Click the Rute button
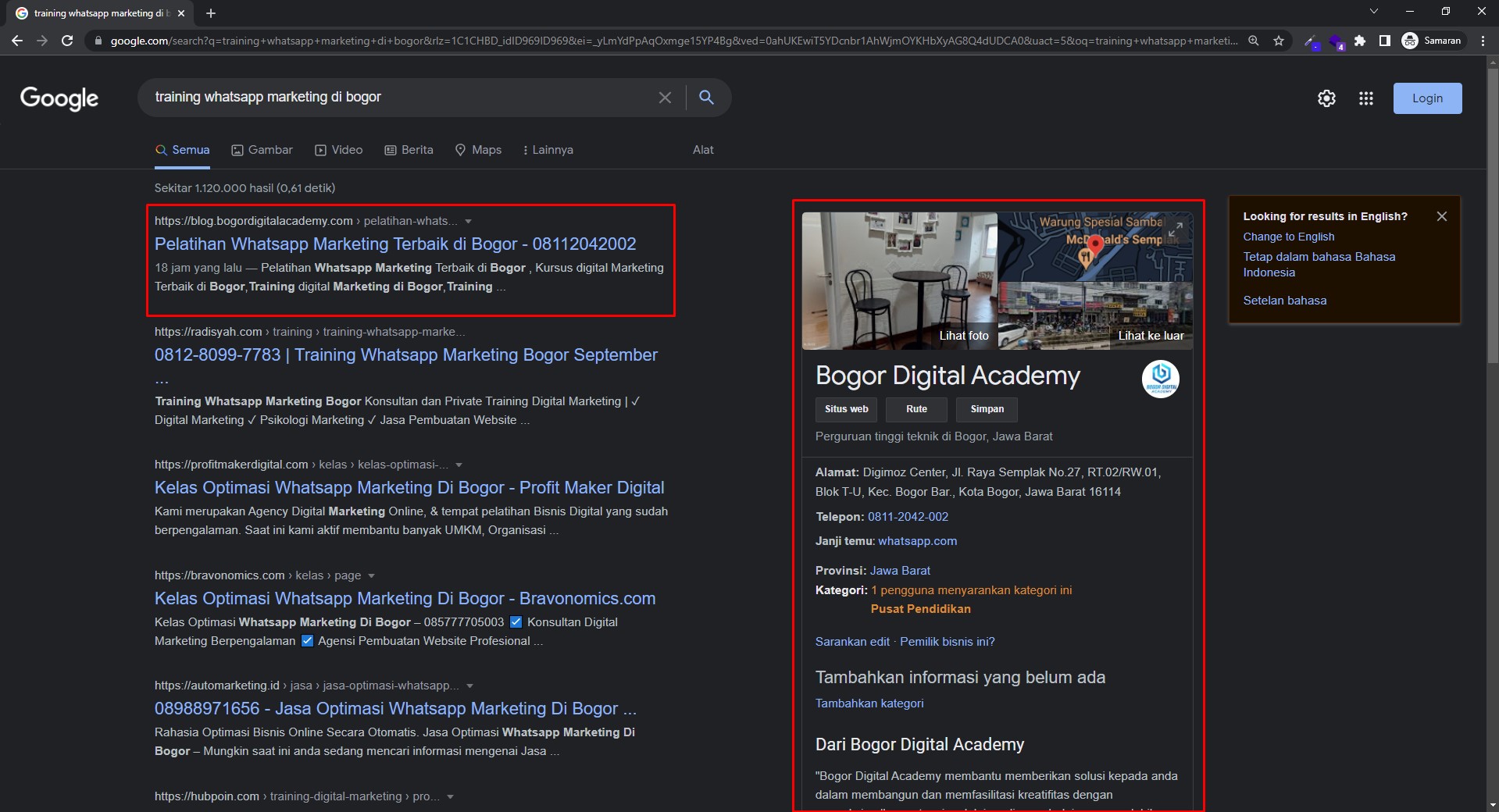The height and width of the screenshot is (812, 1499). [915, 409]
